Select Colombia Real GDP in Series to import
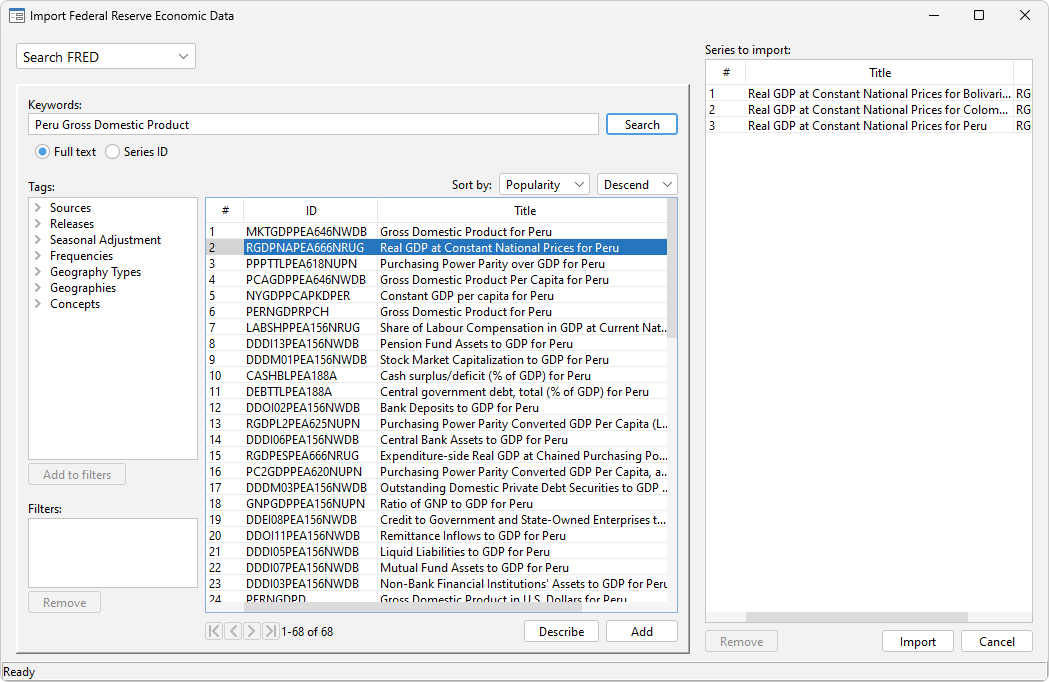 [869, 110]
